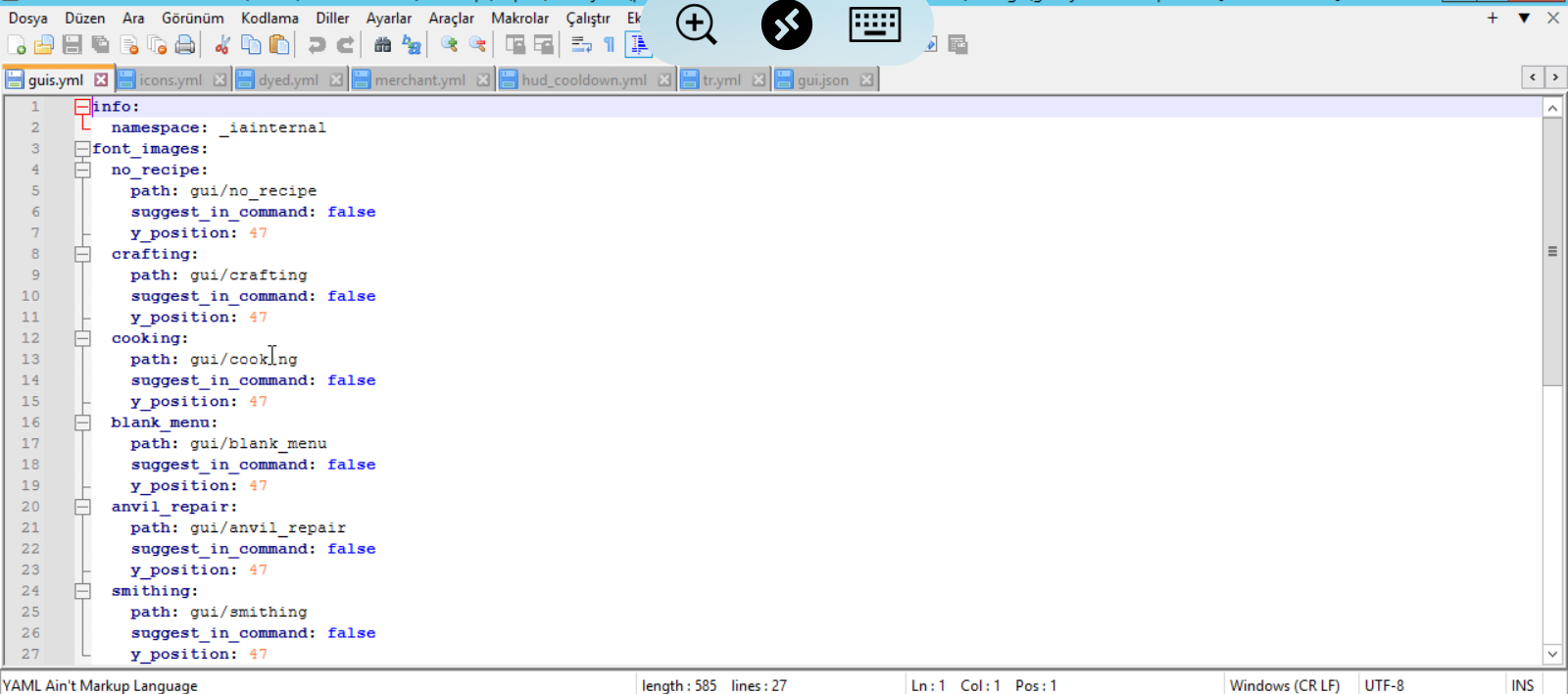The width and height of the screenshot is (1568, 694).
Task: Open the Görünüm menu
Action: (192, 18)
